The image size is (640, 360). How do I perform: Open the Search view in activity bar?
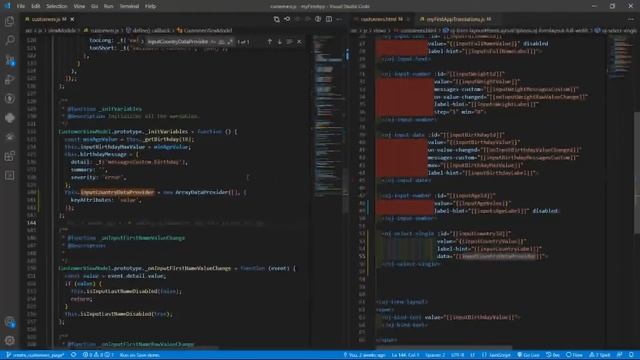pyautogui.click(x=10, y=40)
